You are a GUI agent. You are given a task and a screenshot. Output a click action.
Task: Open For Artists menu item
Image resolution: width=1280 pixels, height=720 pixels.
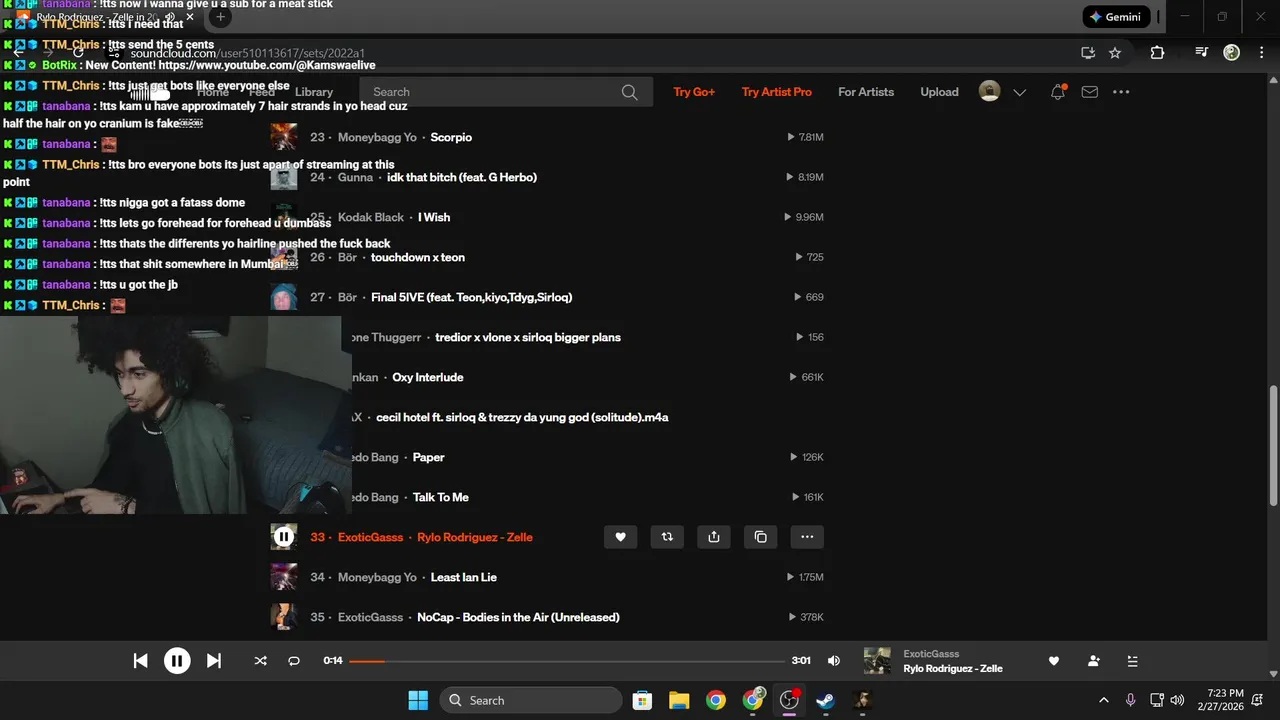pyautogui.click(x=866, y=92)
